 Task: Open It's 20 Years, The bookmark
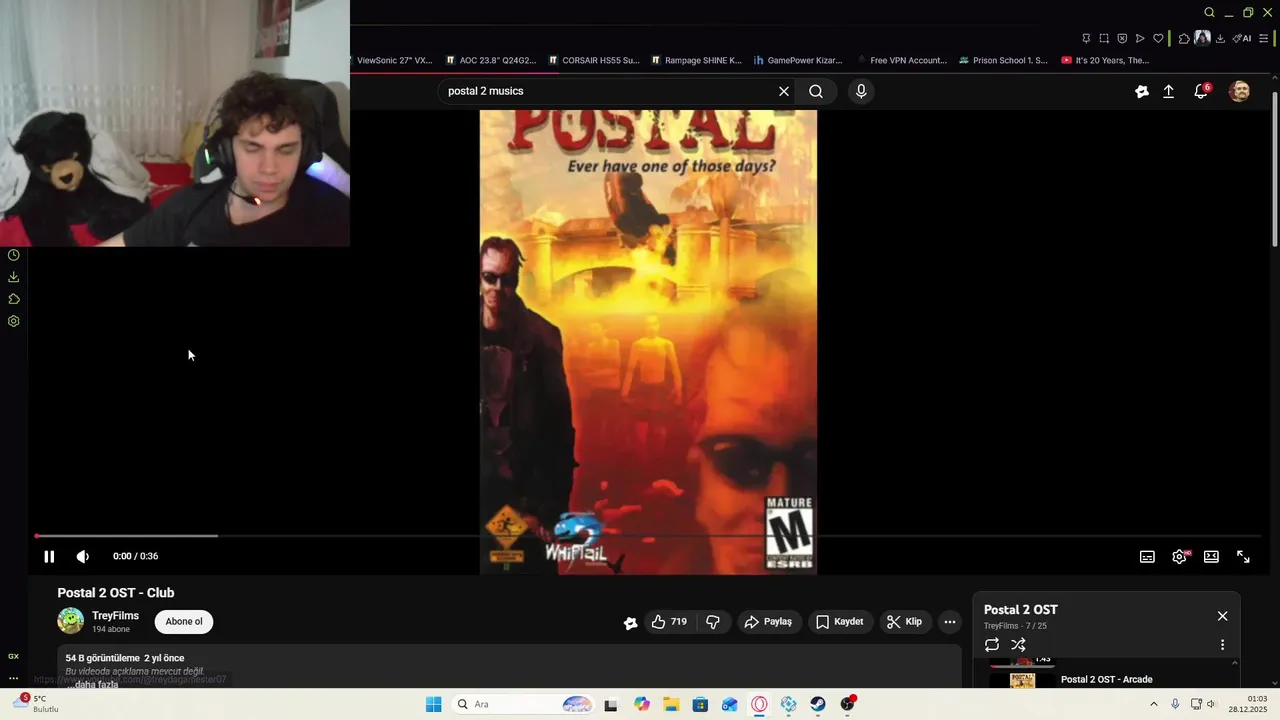(1106, 60)
